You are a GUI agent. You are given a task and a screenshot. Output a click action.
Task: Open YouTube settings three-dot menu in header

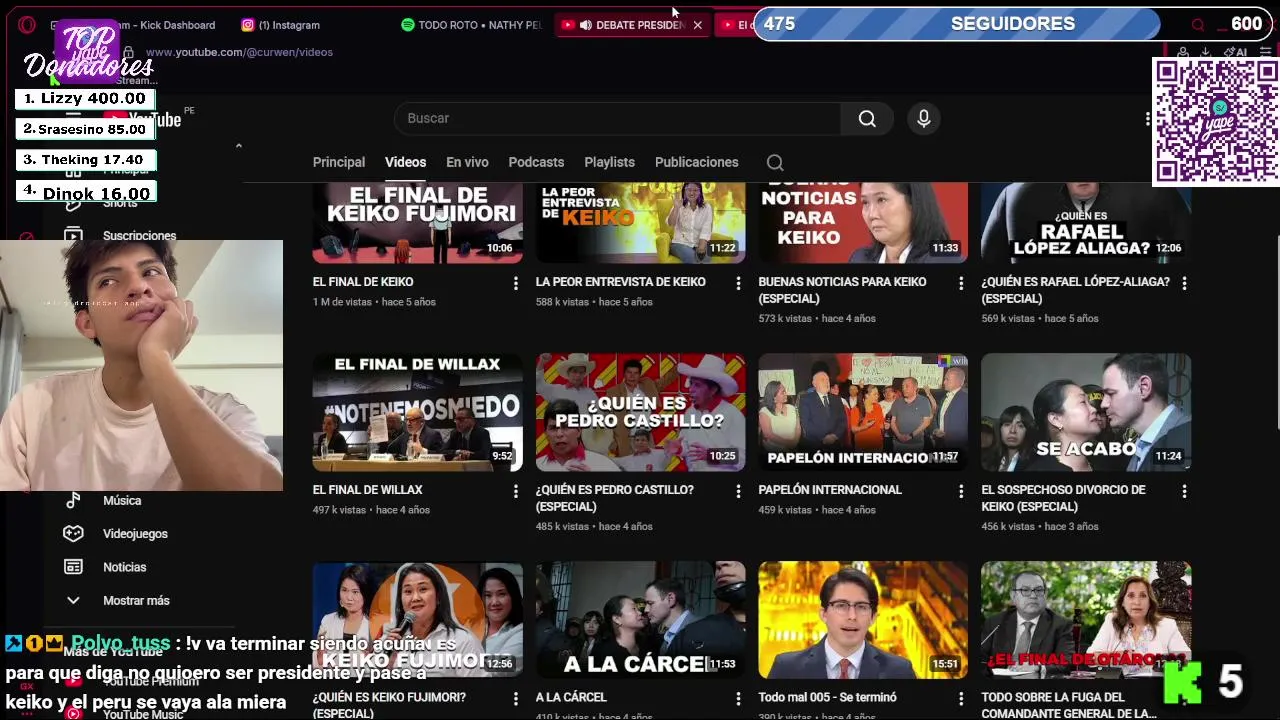click(x=1148, y=118)
